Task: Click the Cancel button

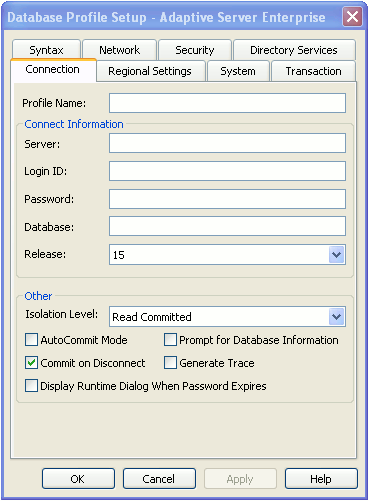Action: pyautogui.click(x=159, y=479)
